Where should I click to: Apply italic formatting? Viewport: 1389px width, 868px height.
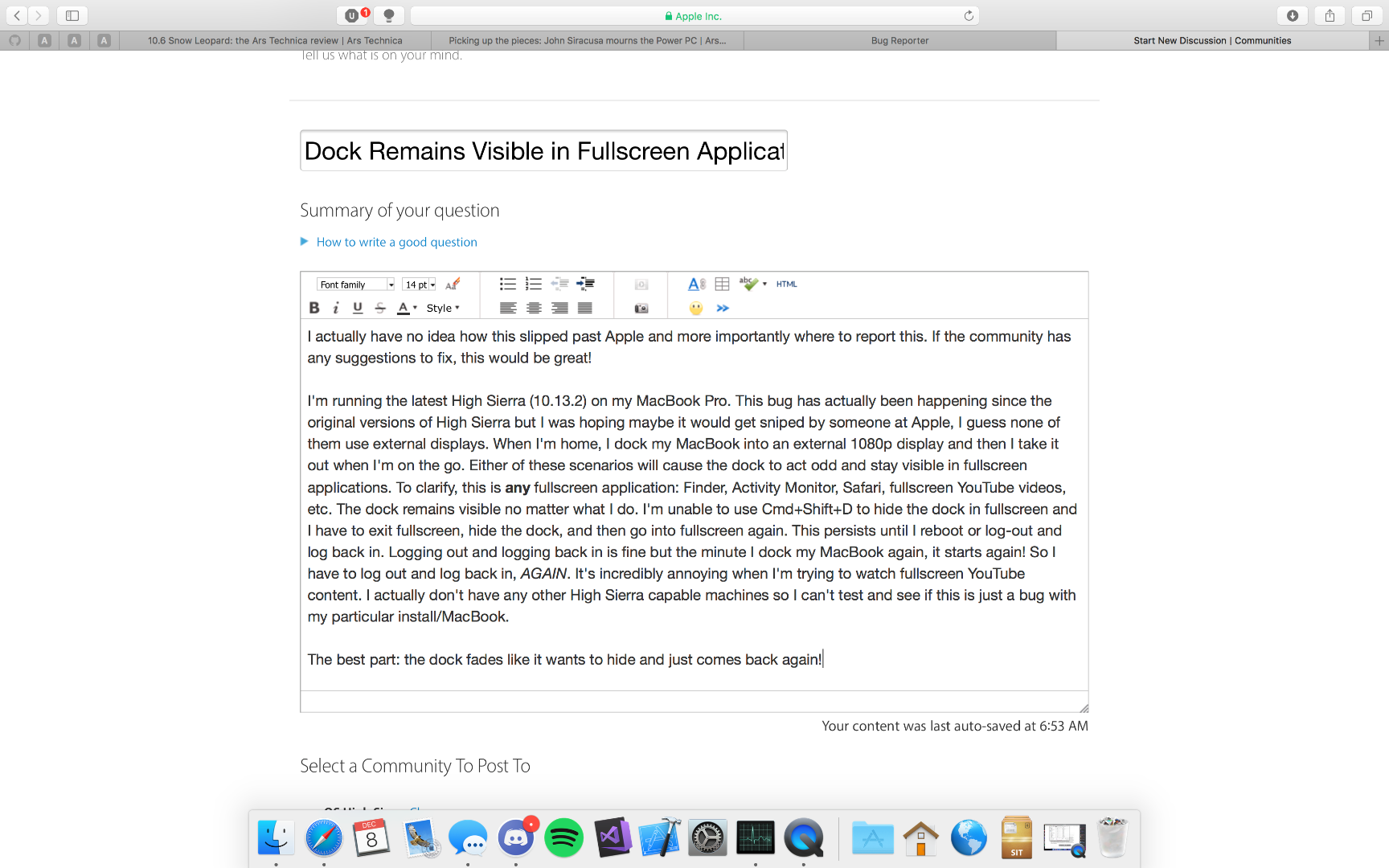[336, 308]
